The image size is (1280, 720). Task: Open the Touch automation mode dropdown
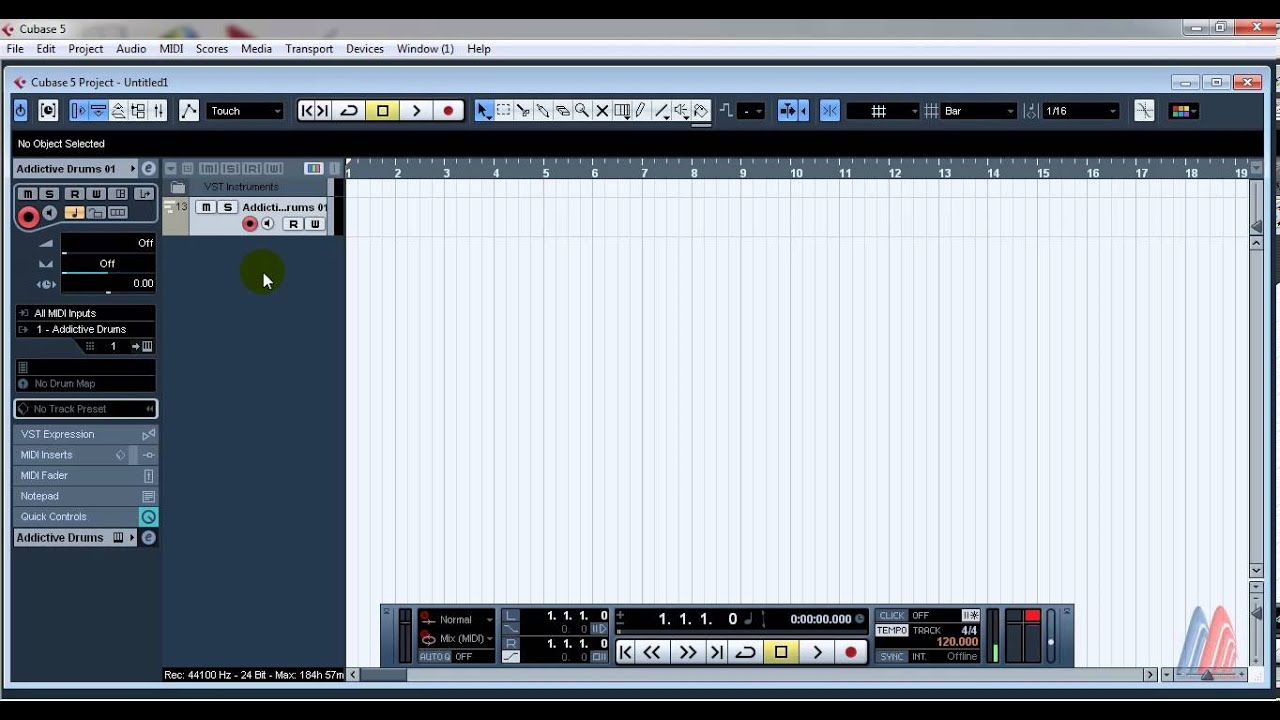point(245,111)
